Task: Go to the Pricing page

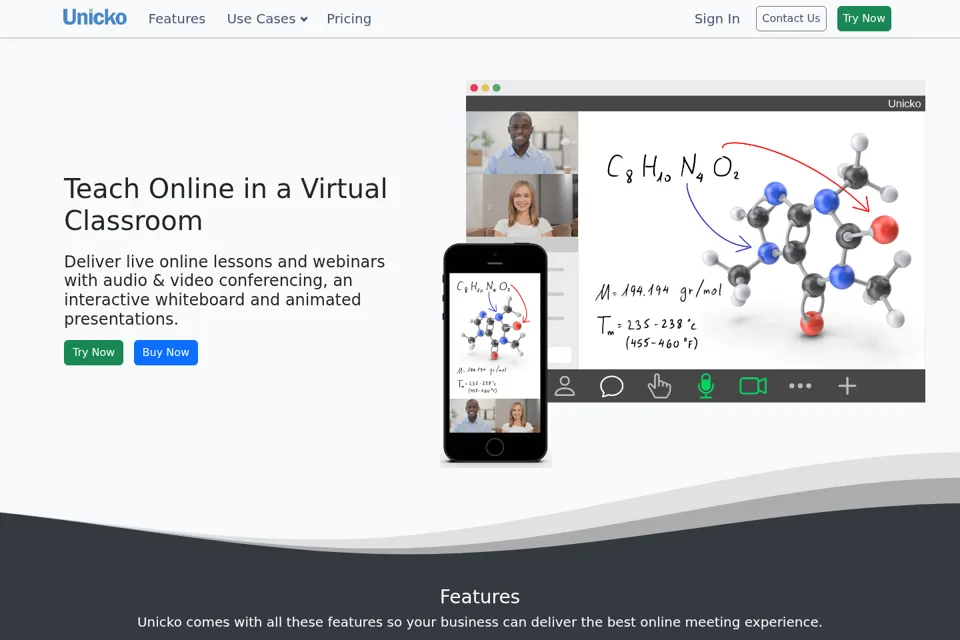Action: 349,19
